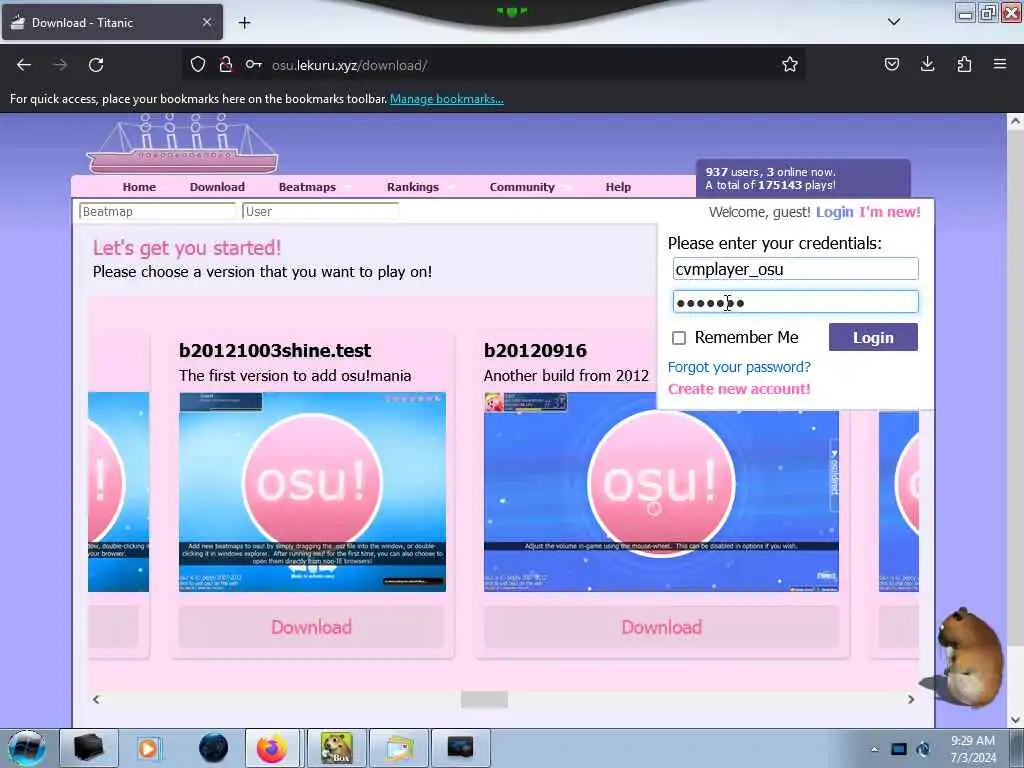Go to the Home menu item

point(139,187)
